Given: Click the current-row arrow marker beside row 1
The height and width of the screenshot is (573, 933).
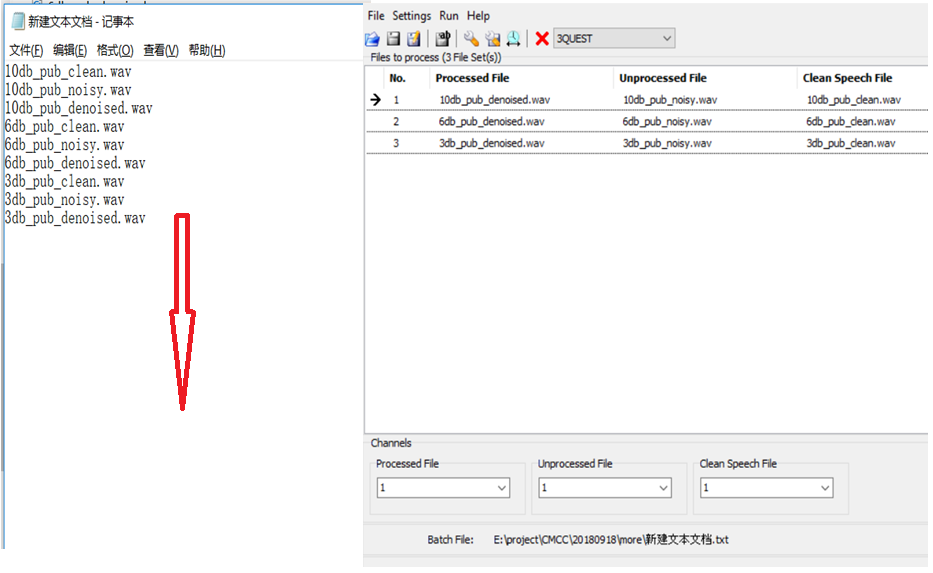Looking at the screenshot, I should coord(375,99).
